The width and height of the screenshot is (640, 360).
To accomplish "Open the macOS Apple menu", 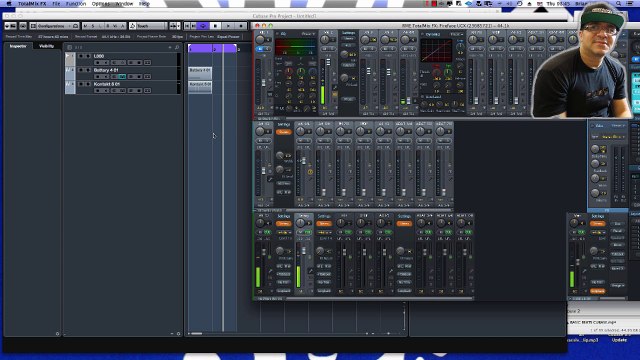I will point(9,3).
